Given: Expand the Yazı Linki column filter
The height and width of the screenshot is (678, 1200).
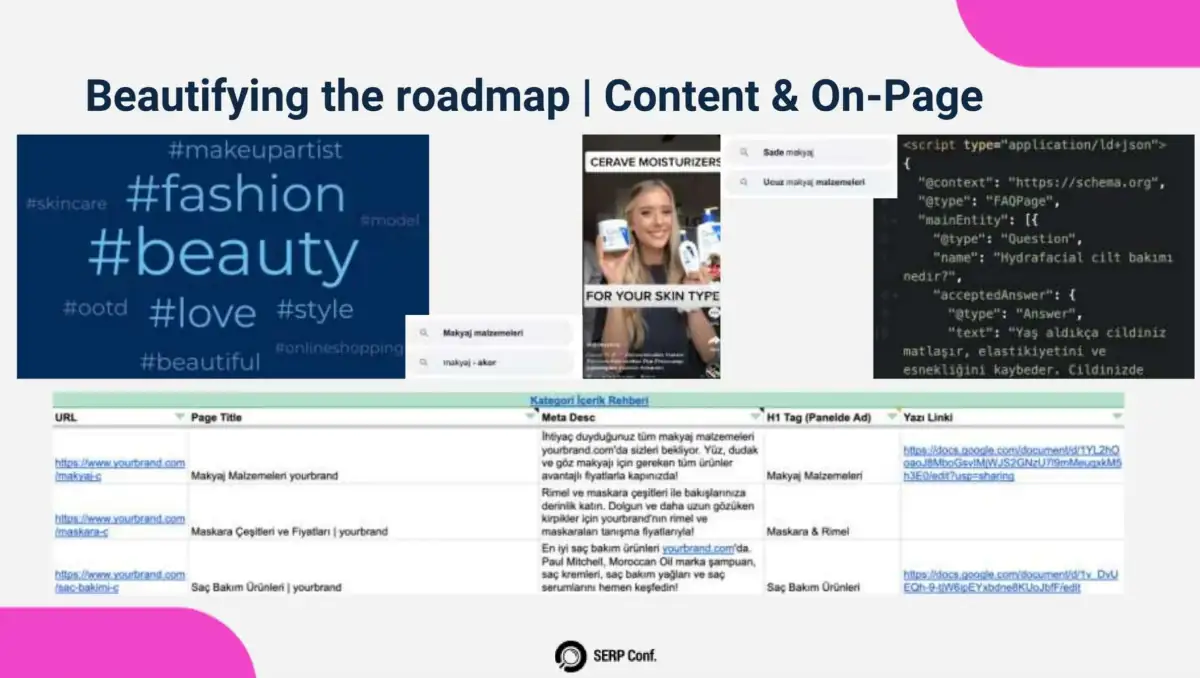Looking at the screenshot, I should (x=1116, y=416).
